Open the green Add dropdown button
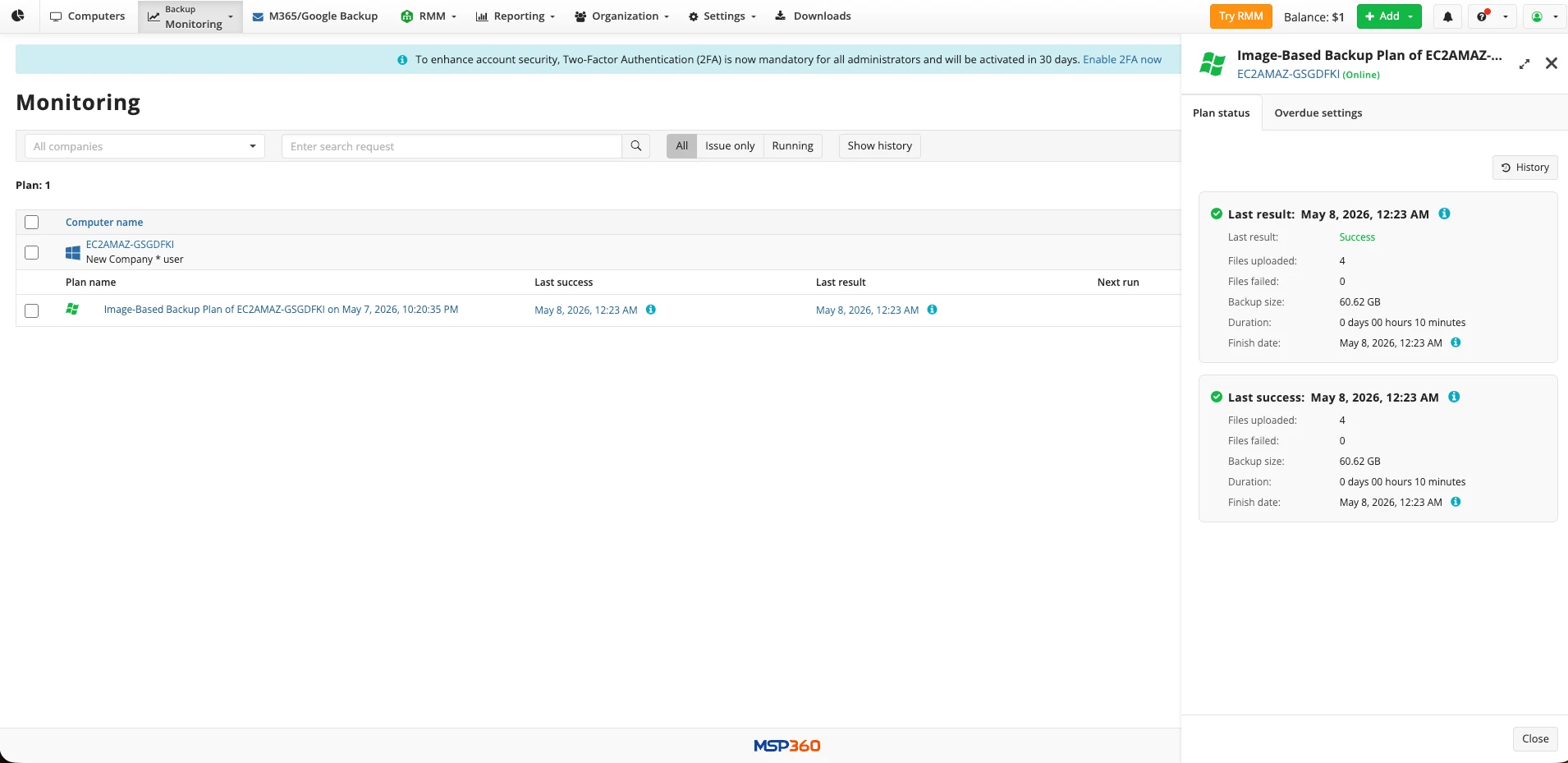This screenshot has width=1568, height=763. (1389, 16)
